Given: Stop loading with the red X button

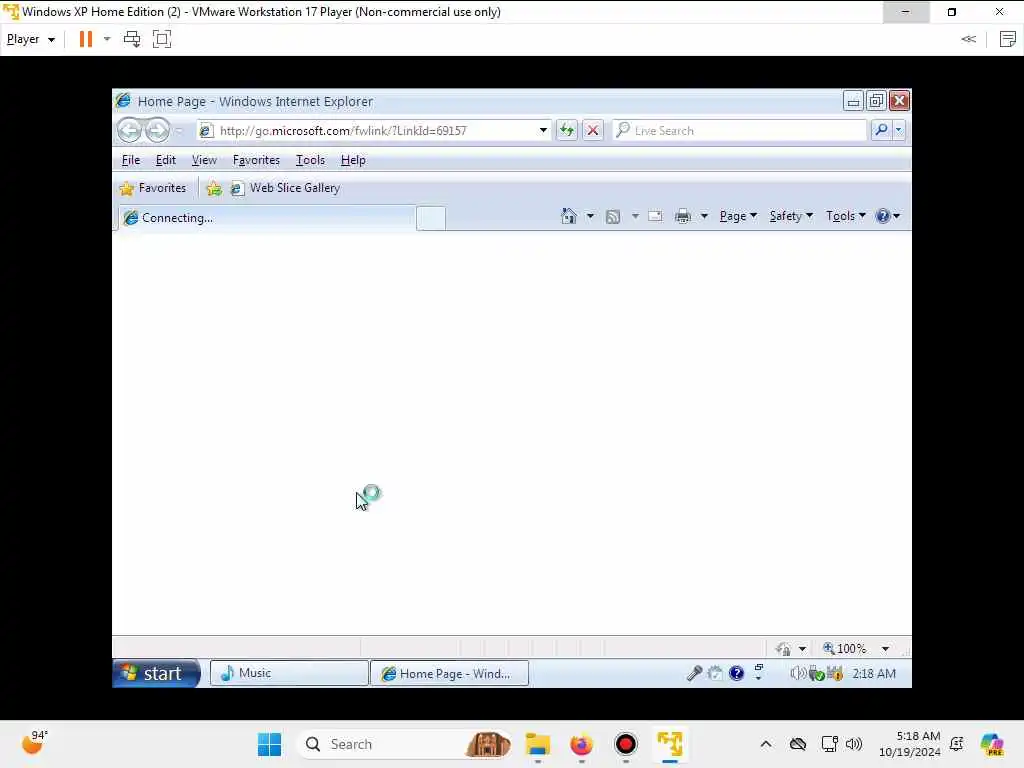Looking at the screenshot, I should click(x=592, y=131).
